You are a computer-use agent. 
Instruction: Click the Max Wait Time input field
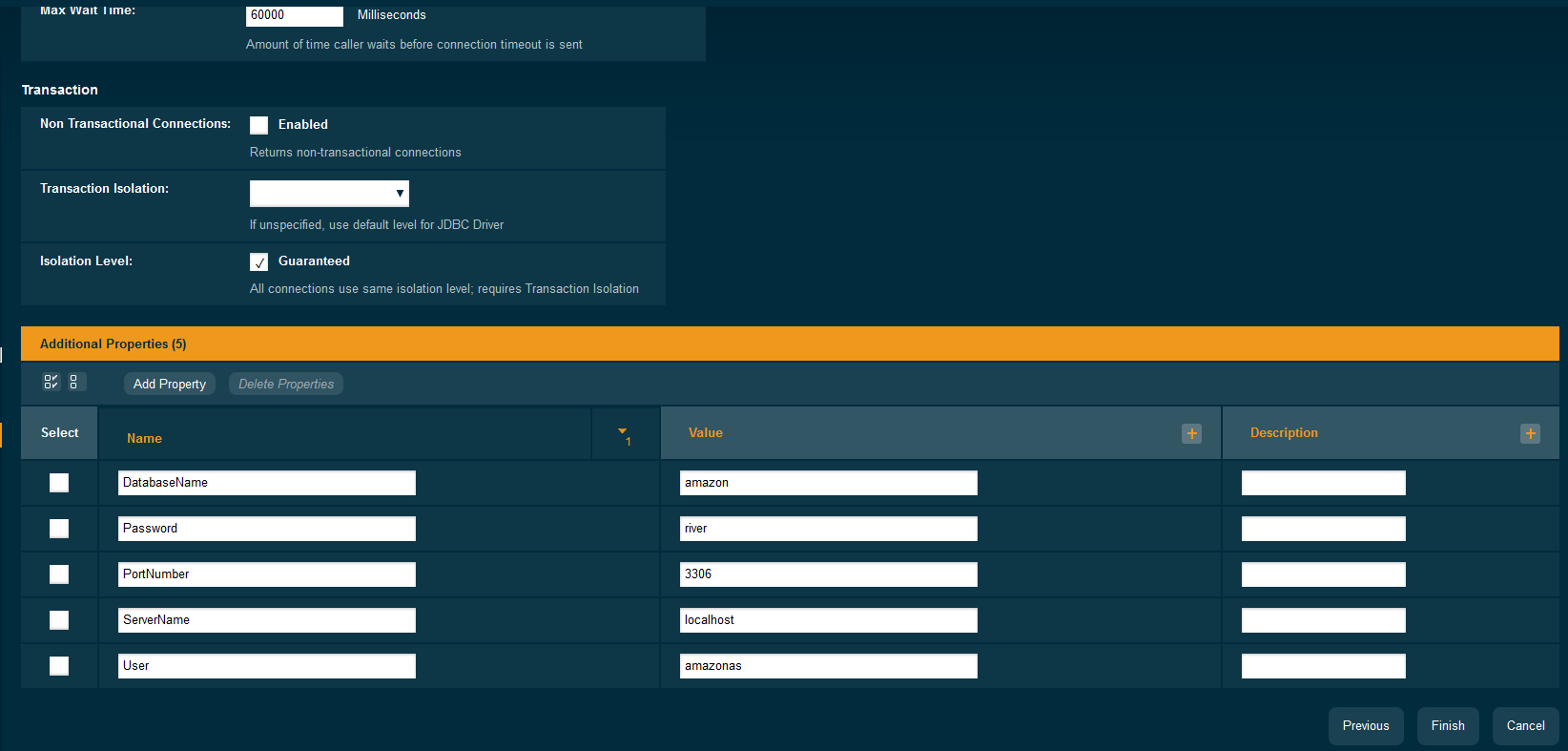pyautogui.click(x=294, y=15)
